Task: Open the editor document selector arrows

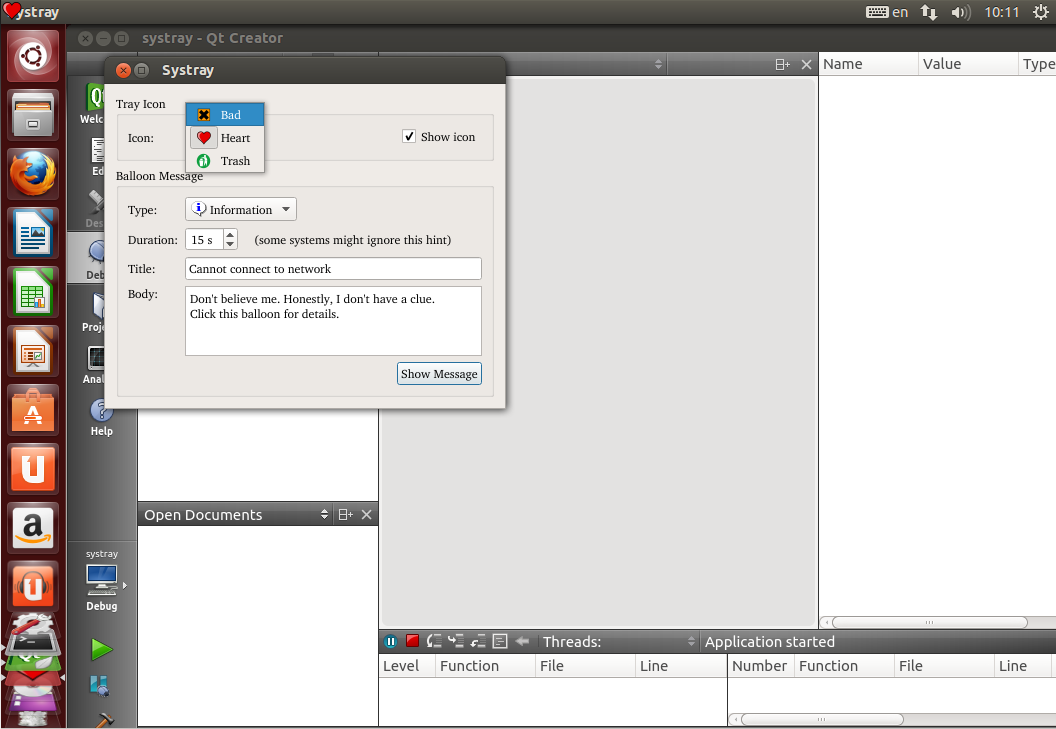Action: click(x=659, y=65)
